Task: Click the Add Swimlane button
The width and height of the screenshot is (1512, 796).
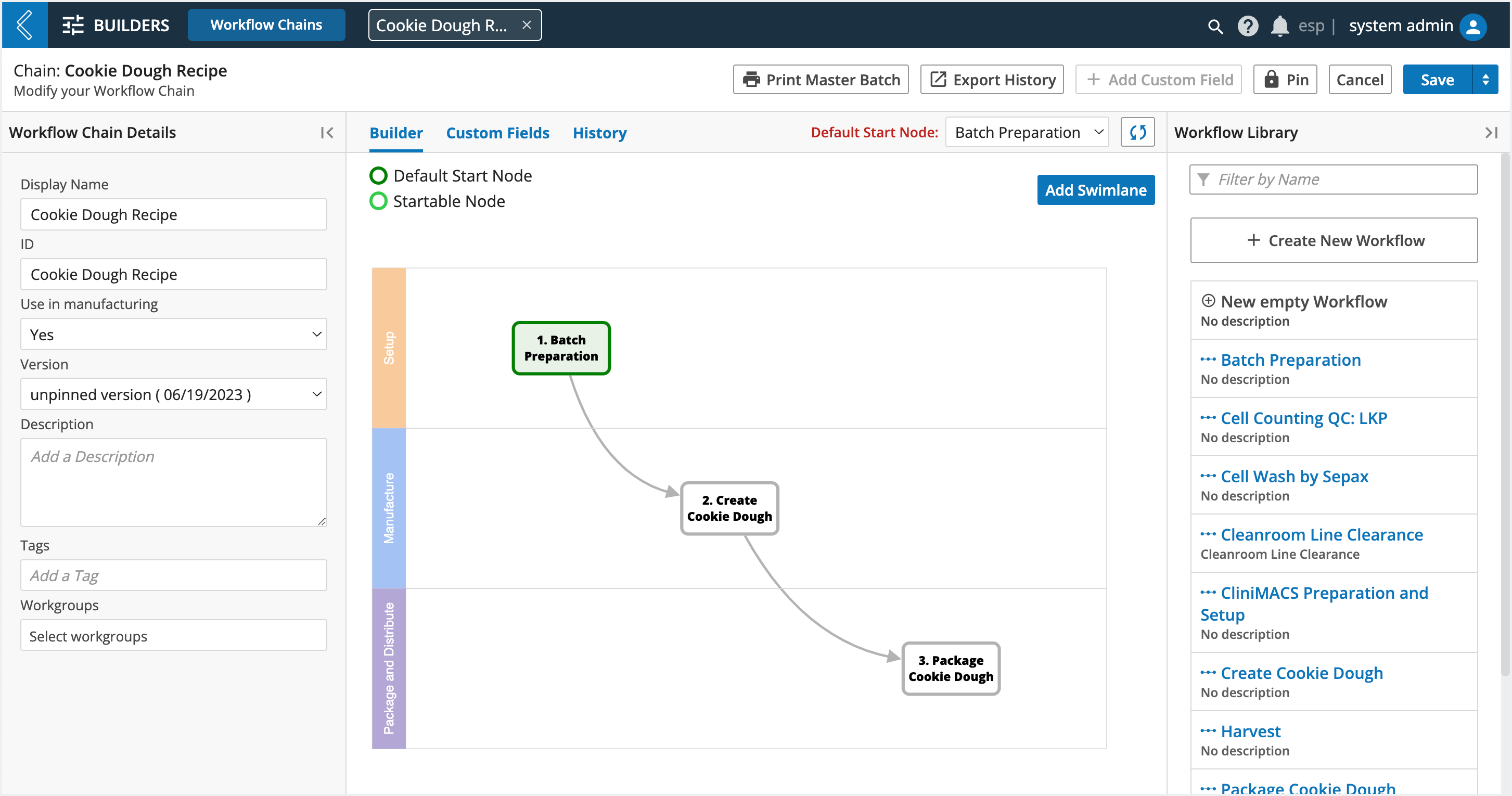Action: pyautogui.click(x=1096, y=189)
